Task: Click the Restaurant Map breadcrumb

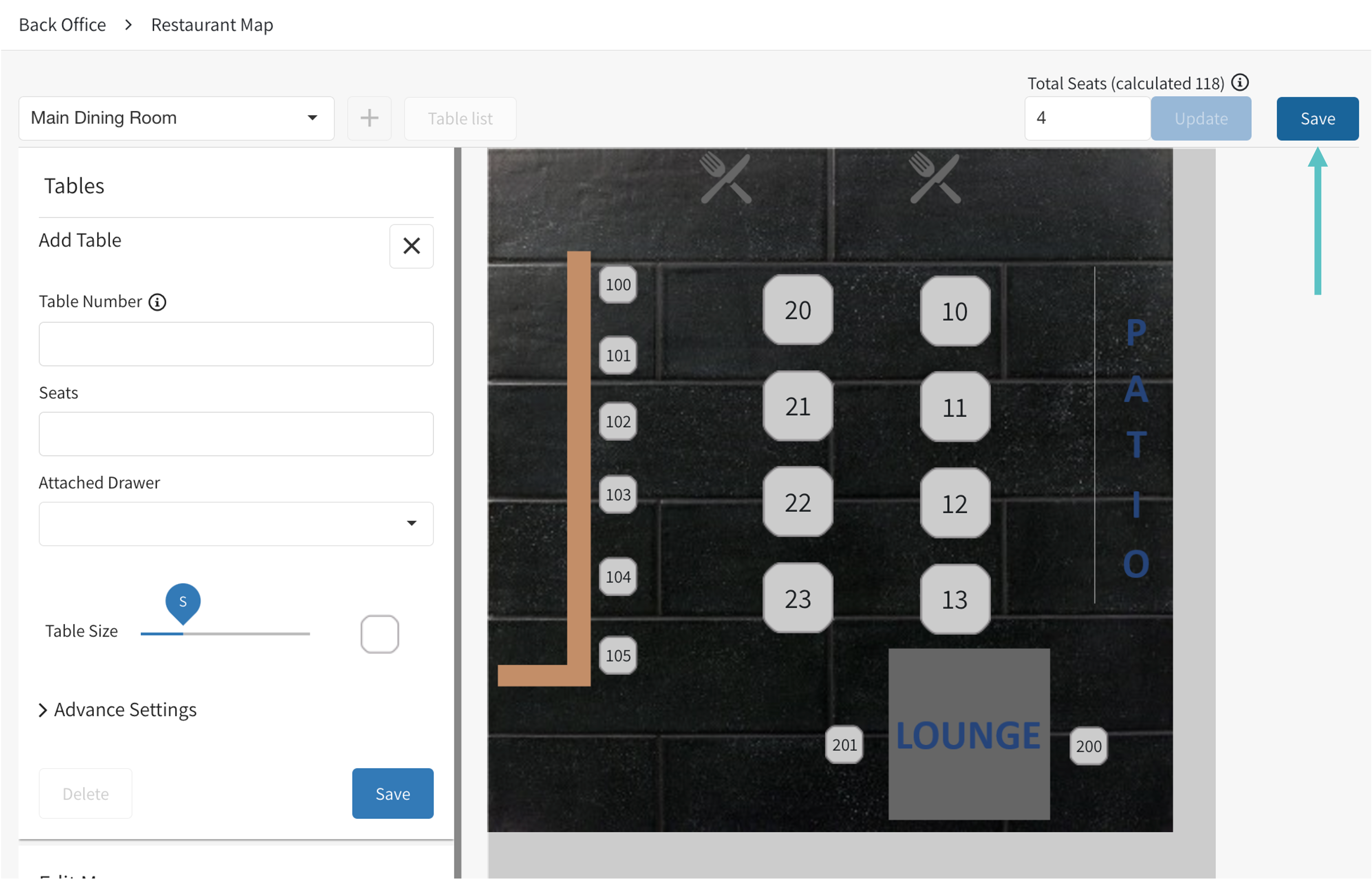Action: click(x=212, y=24)
